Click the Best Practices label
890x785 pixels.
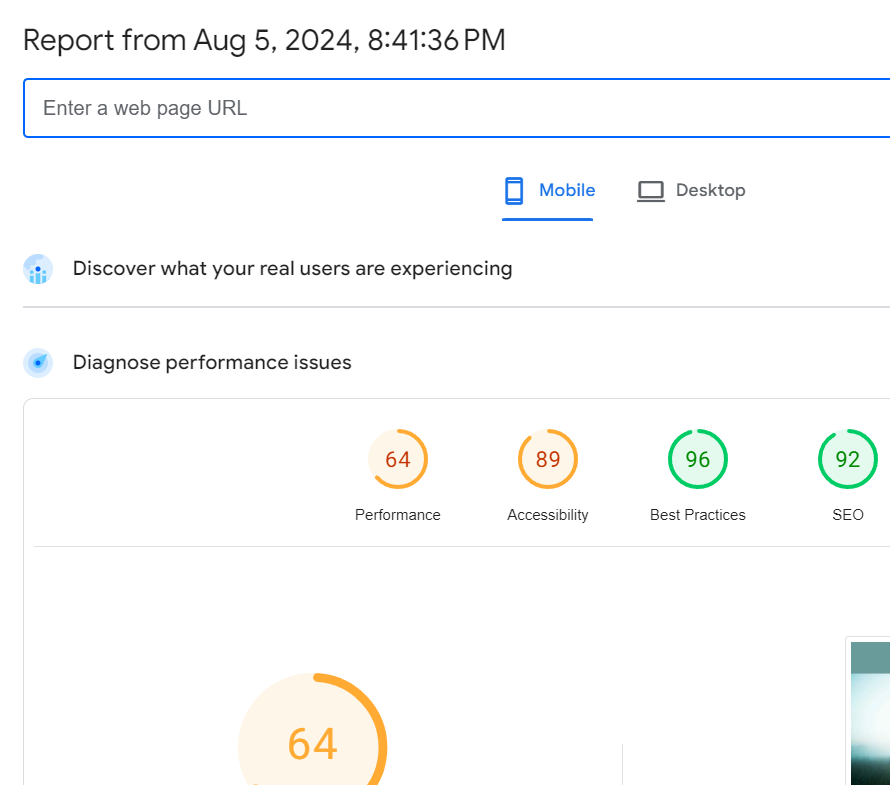click(698, 515)
